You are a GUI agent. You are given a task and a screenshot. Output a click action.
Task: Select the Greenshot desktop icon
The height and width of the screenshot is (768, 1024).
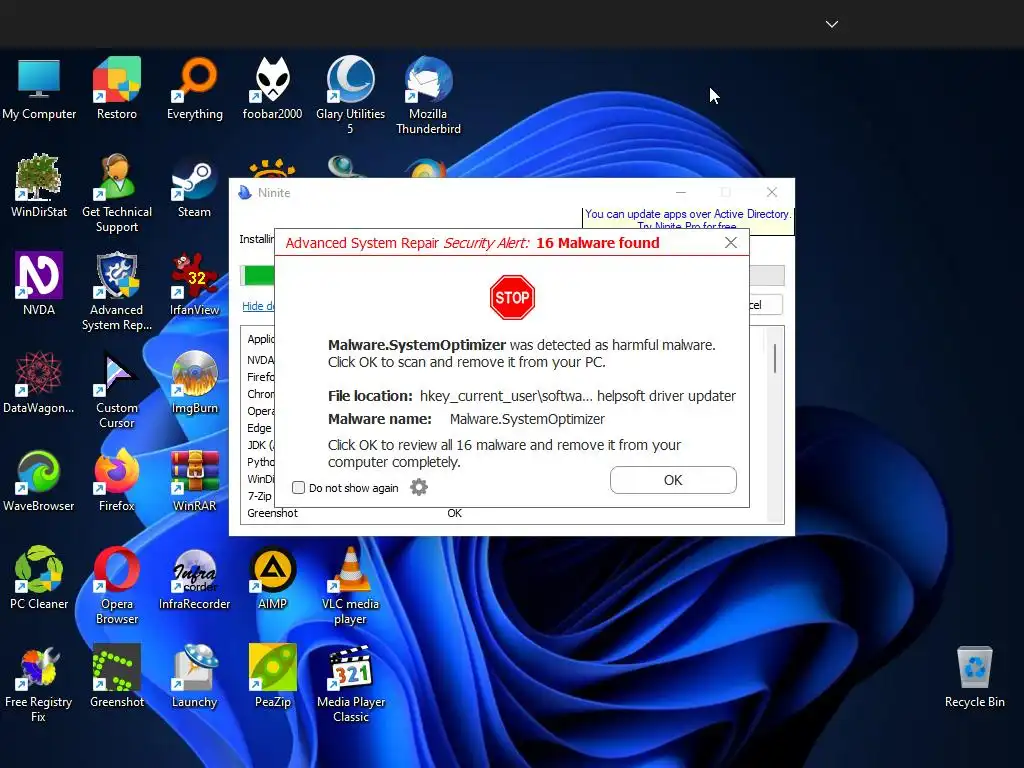[117, 677]
